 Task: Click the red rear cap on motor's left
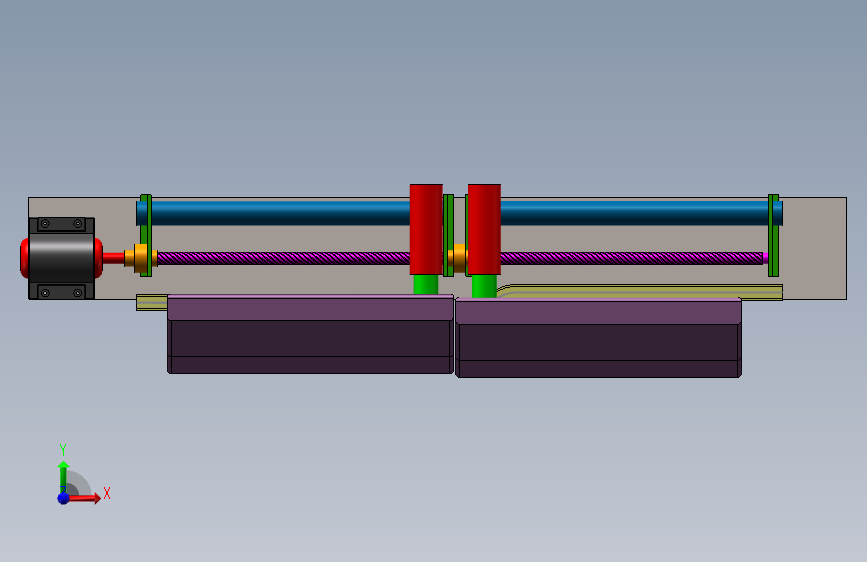(24, 258)
